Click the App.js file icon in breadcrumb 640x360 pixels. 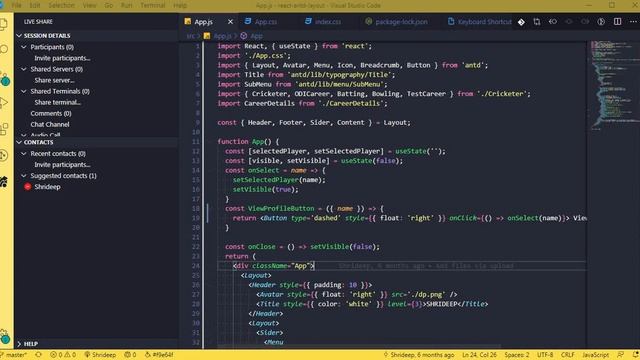(x=207, y=36)
